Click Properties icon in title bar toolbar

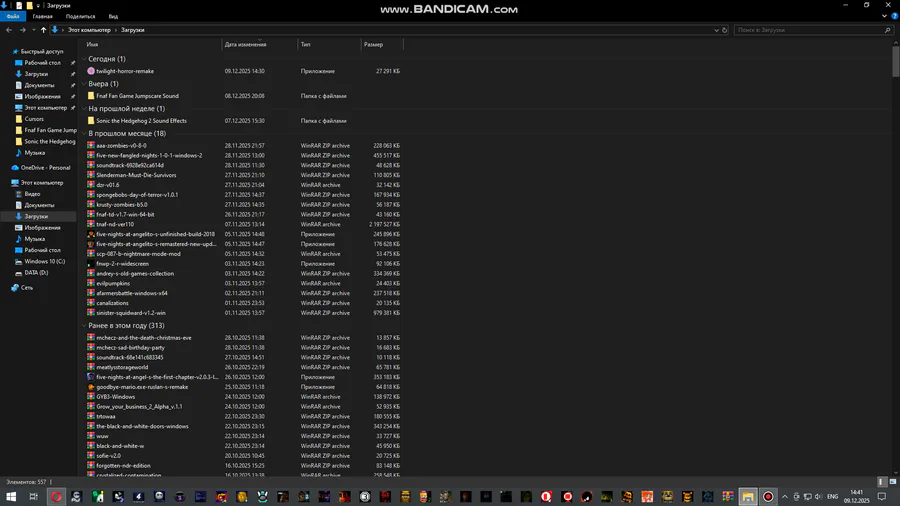[19, 5]
